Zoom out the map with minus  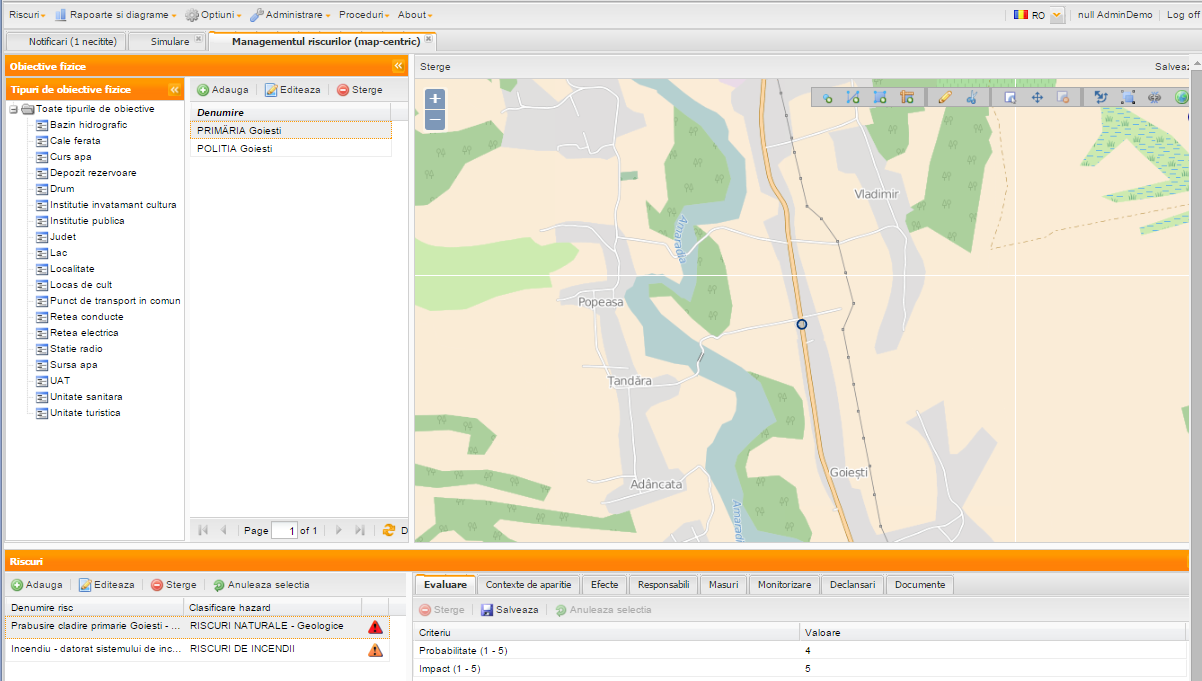coord(434,120)
